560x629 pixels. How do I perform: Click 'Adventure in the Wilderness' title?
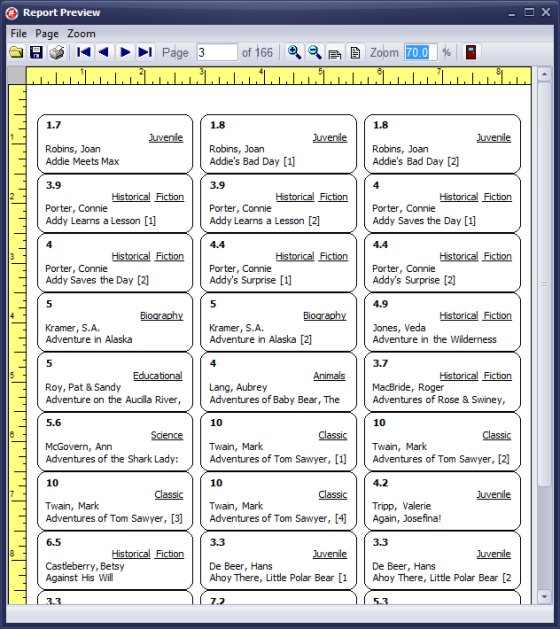(434, 339)
